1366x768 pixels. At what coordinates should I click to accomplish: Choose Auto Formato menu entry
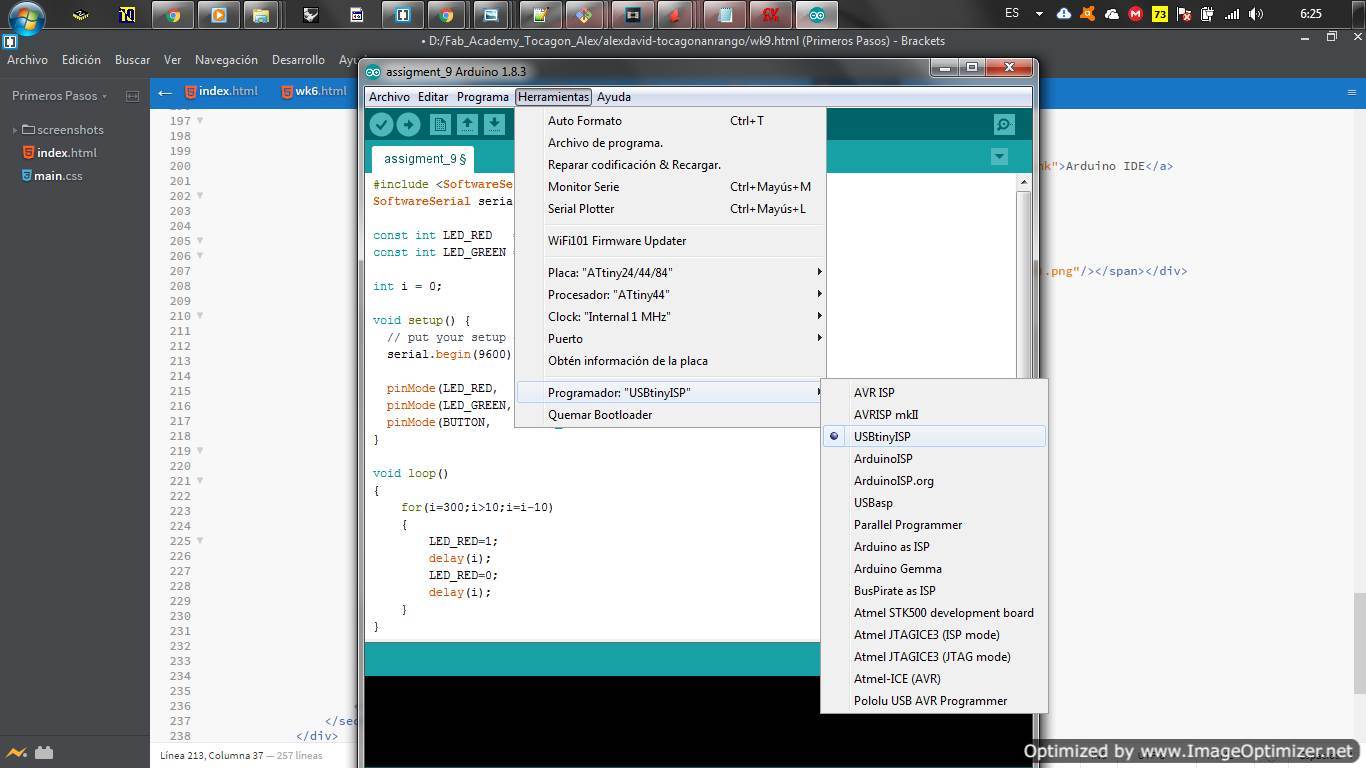click(x=671, y=121)
